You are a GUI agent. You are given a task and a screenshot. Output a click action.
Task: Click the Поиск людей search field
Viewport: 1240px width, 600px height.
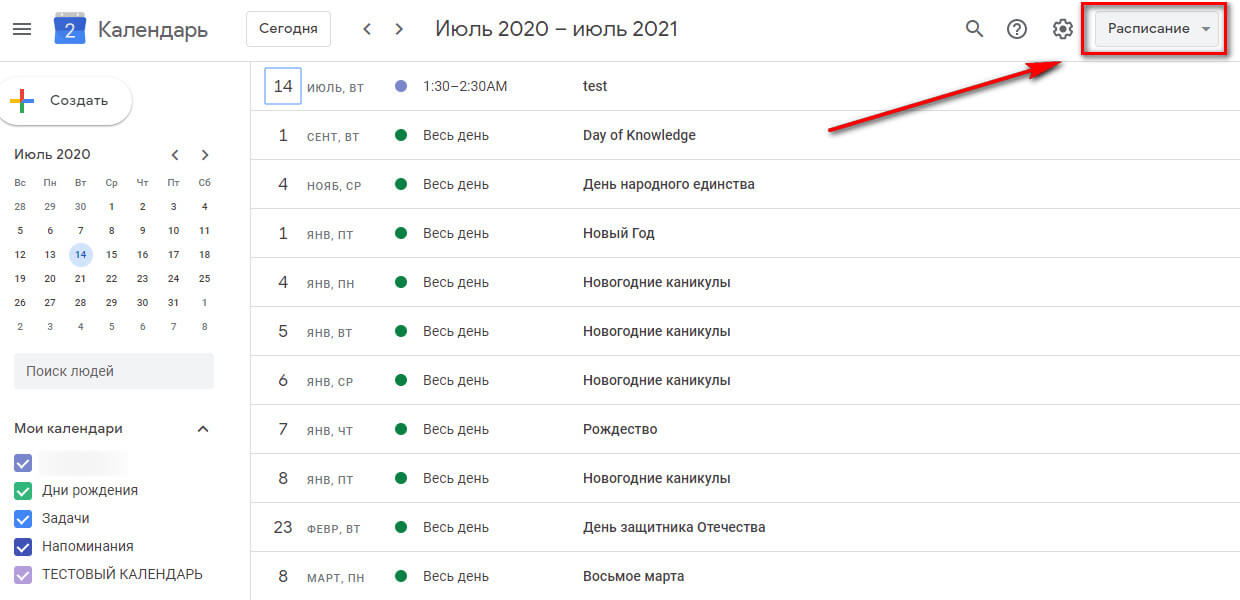(113, 371)
